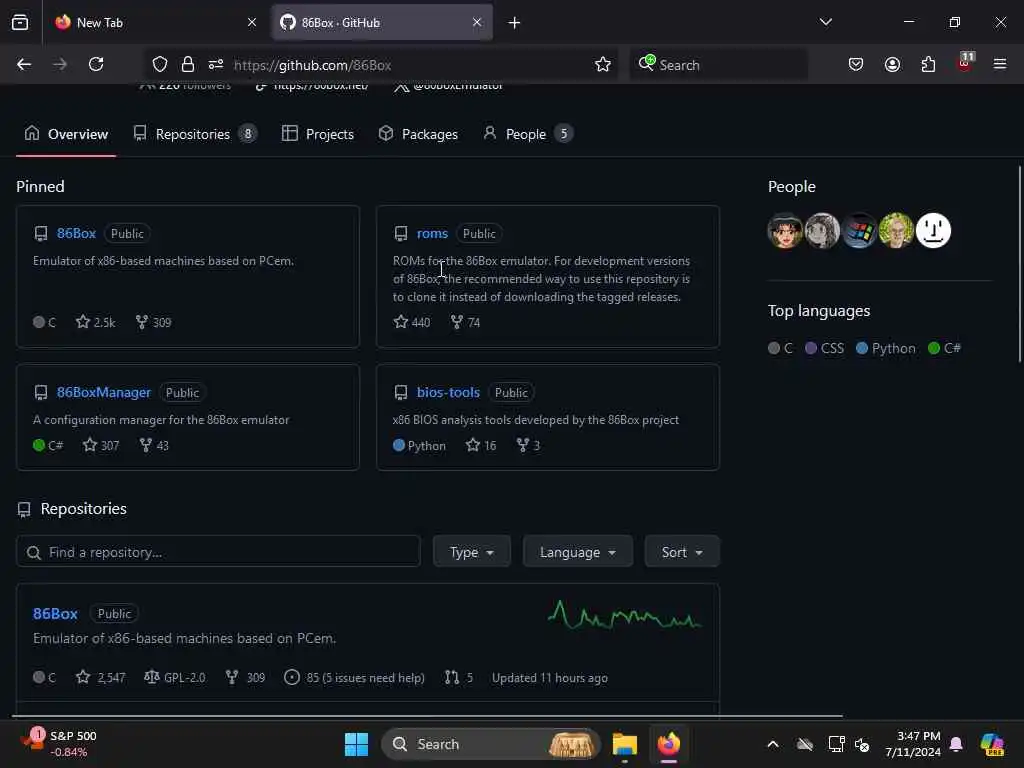
Task: Open the notification bell in system tray
Action: 956,744
